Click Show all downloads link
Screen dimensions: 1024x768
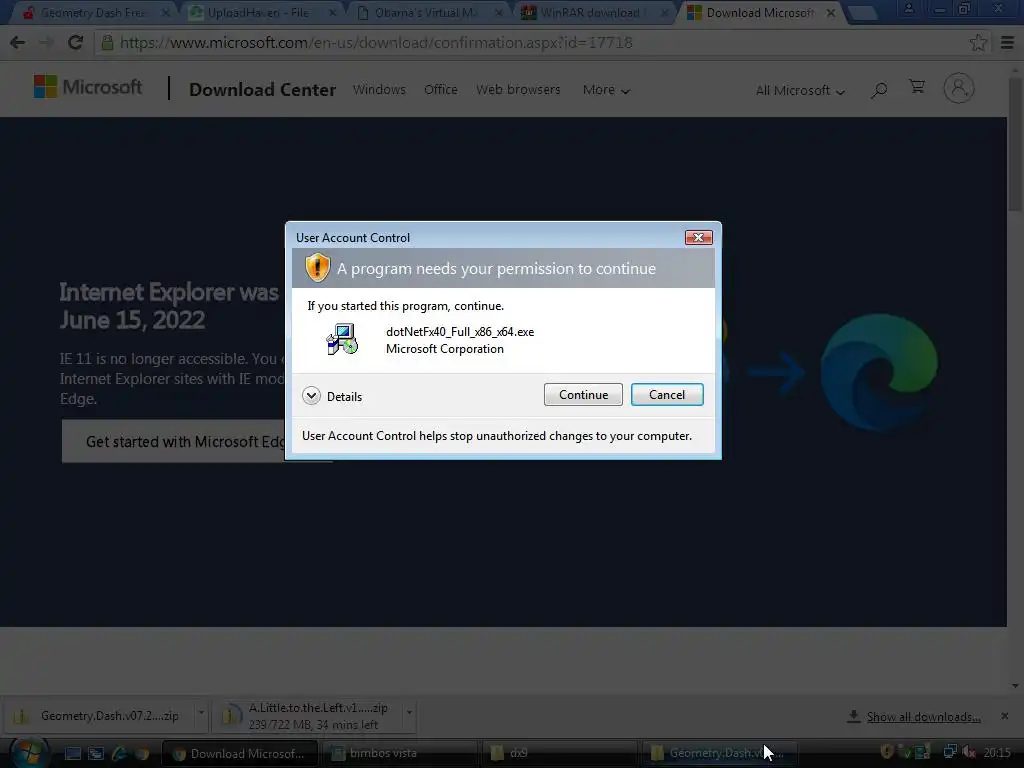(x=923, y=717)
